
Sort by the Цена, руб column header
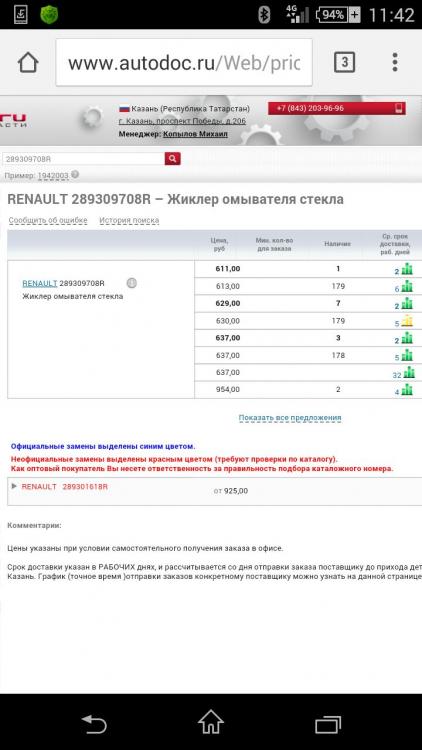tap(219, 244)
